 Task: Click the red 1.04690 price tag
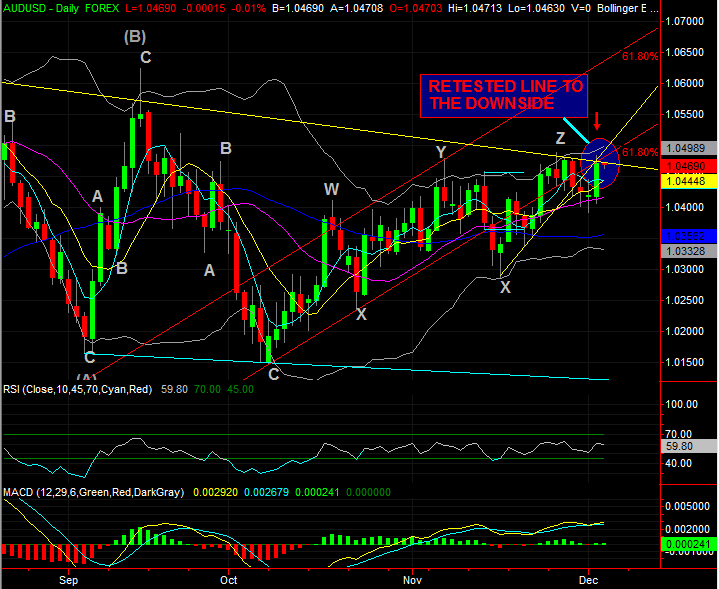pos(689,165)
